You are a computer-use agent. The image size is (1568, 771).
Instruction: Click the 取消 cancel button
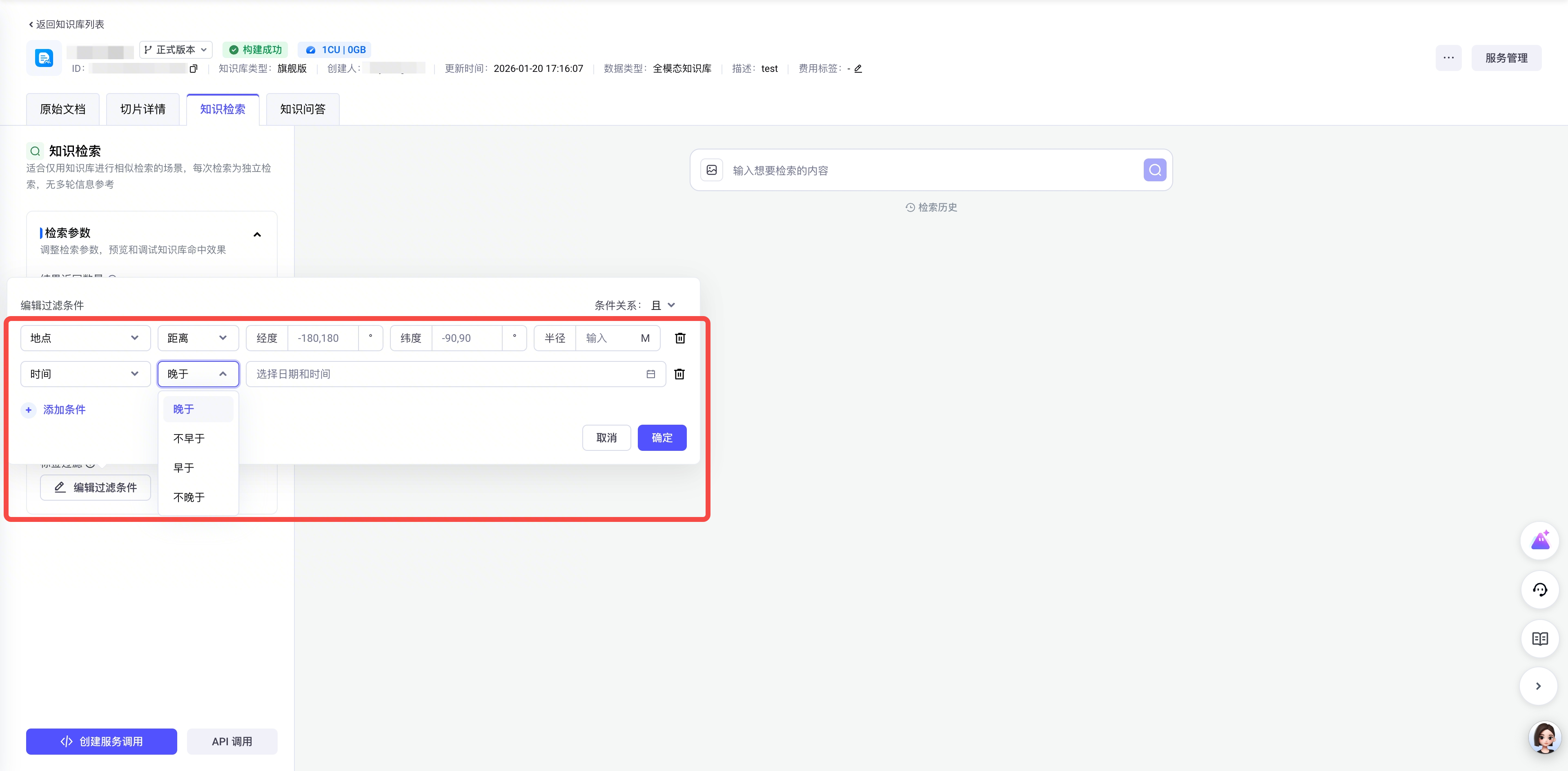pos(606,438)
